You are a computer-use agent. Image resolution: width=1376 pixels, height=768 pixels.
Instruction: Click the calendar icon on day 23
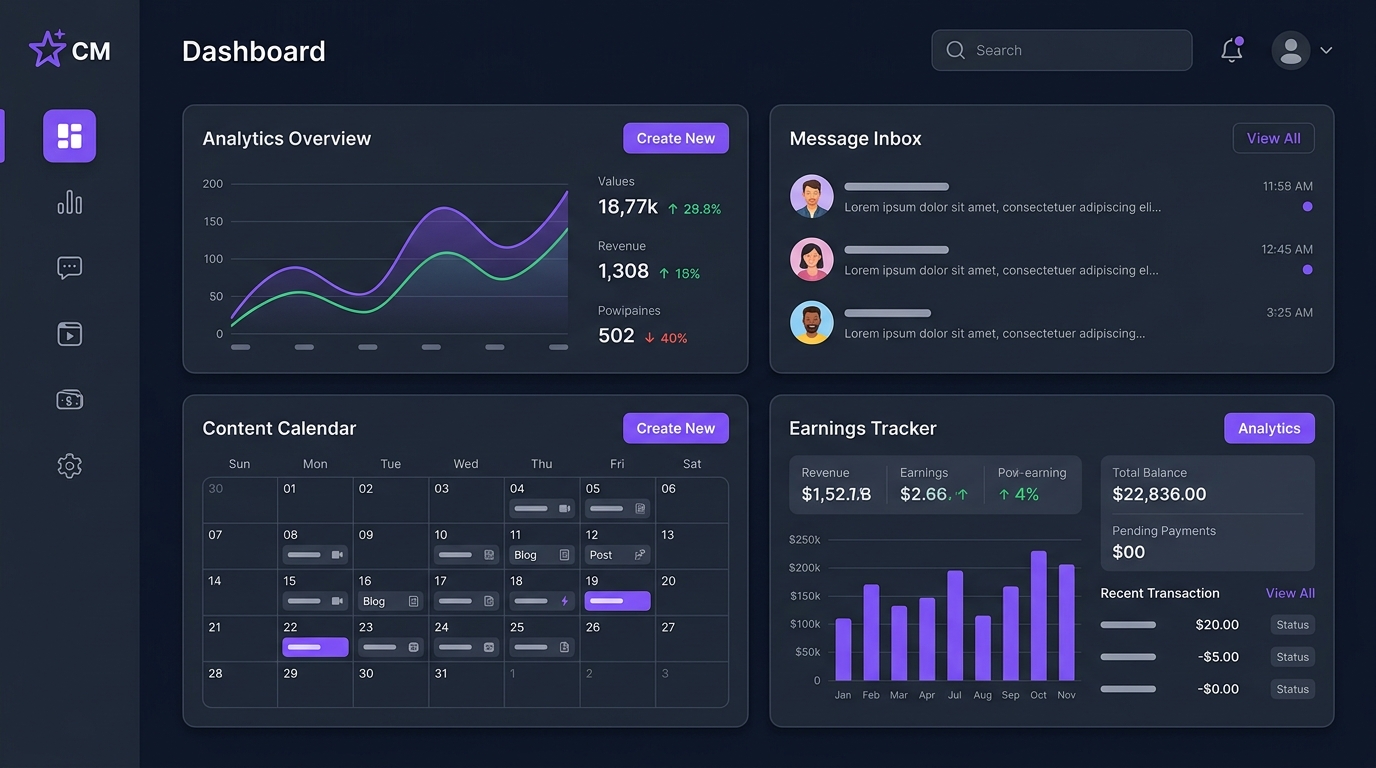point(413,647)
